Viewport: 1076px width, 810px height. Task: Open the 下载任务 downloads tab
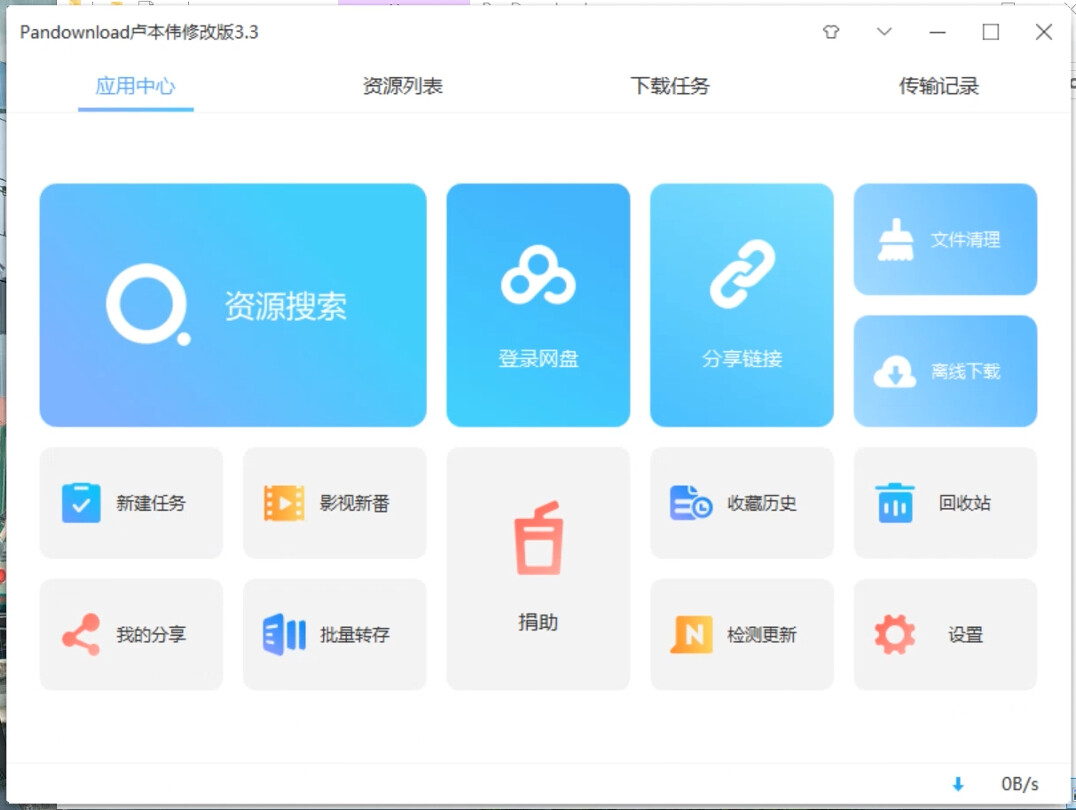670,87
